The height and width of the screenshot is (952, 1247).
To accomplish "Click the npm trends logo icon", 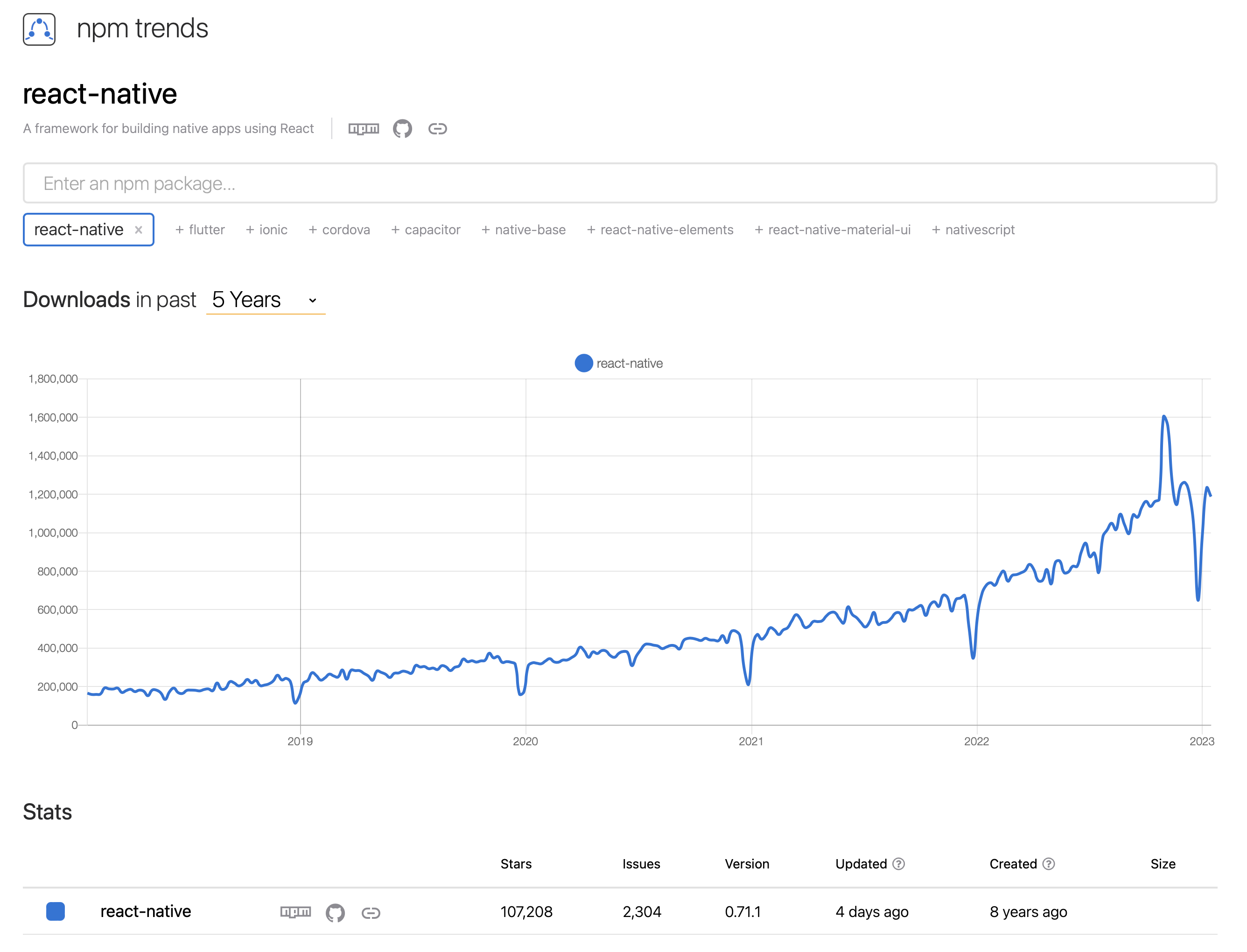I will [39, 29].
